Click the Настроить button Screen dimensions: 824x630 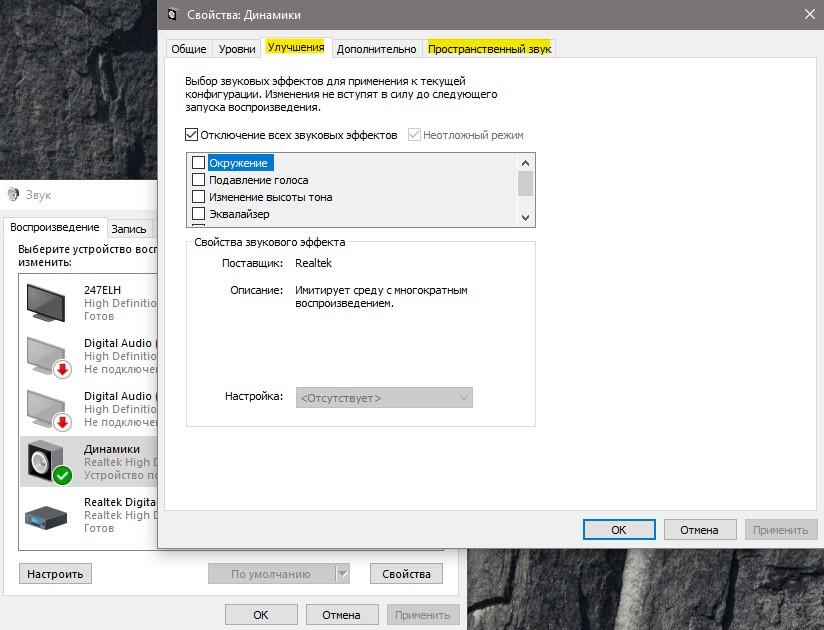(x=55, y=574)
